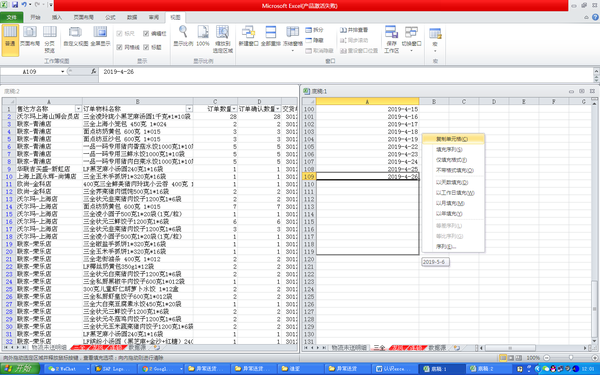This screenshot has height=375, width=600.
Task: Click the horizontal scrollbar in 底稿:1 window
Action: pyautogui.click(x=510, y=348)
